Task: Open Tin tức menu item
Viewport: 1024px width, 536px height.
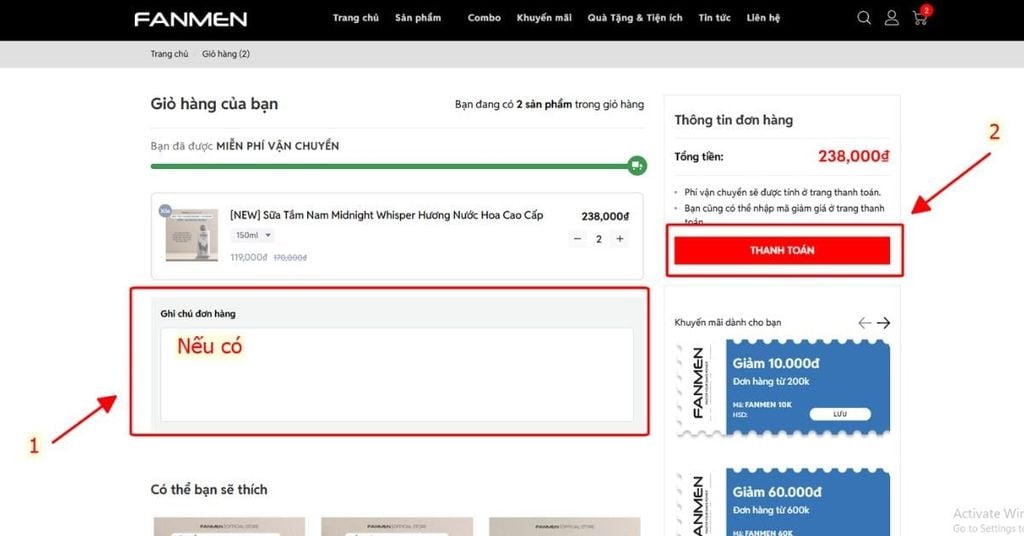Action: tap(714, 18)
